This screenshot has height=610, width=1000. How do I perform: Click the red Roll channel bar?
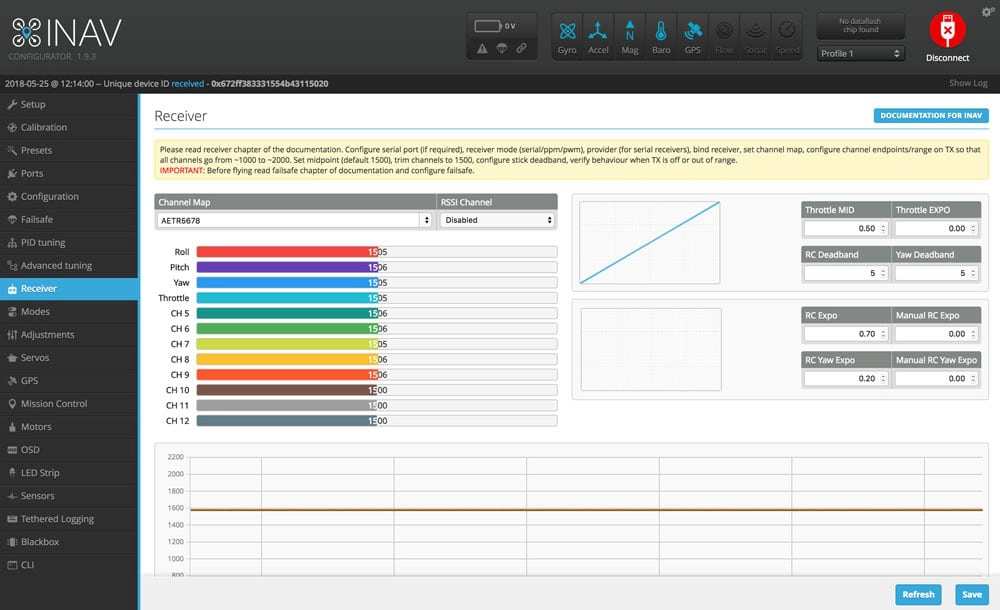[287, 252]
